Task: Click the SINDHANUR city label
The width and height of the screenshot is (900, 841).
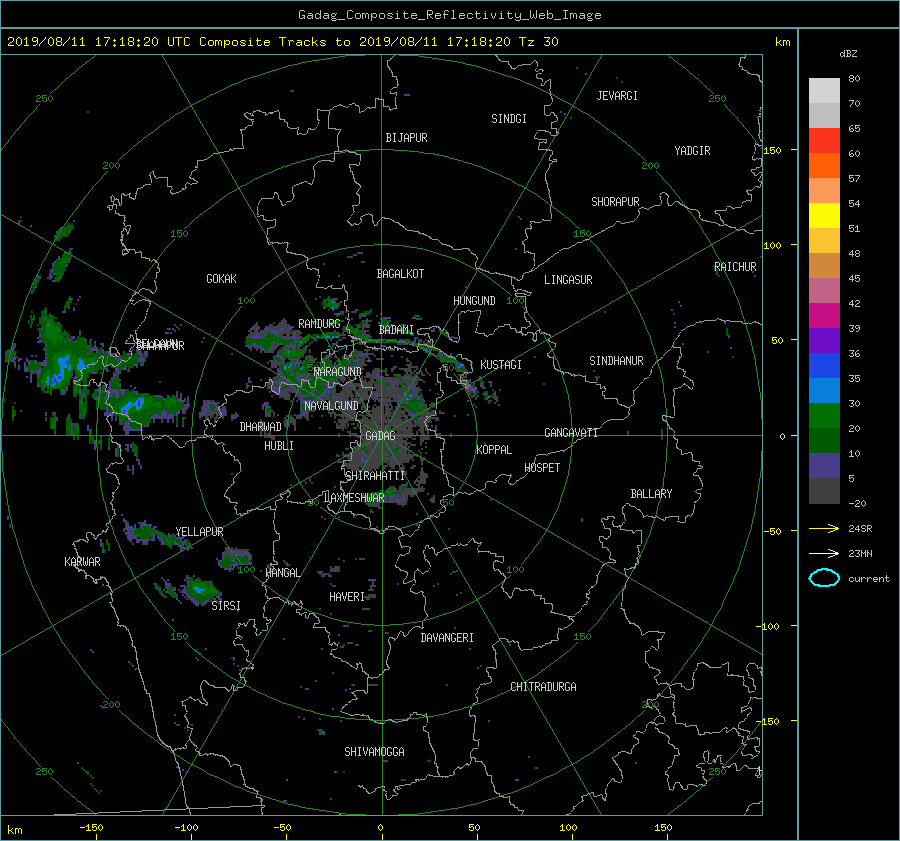Action: click(x=616, y=361)
